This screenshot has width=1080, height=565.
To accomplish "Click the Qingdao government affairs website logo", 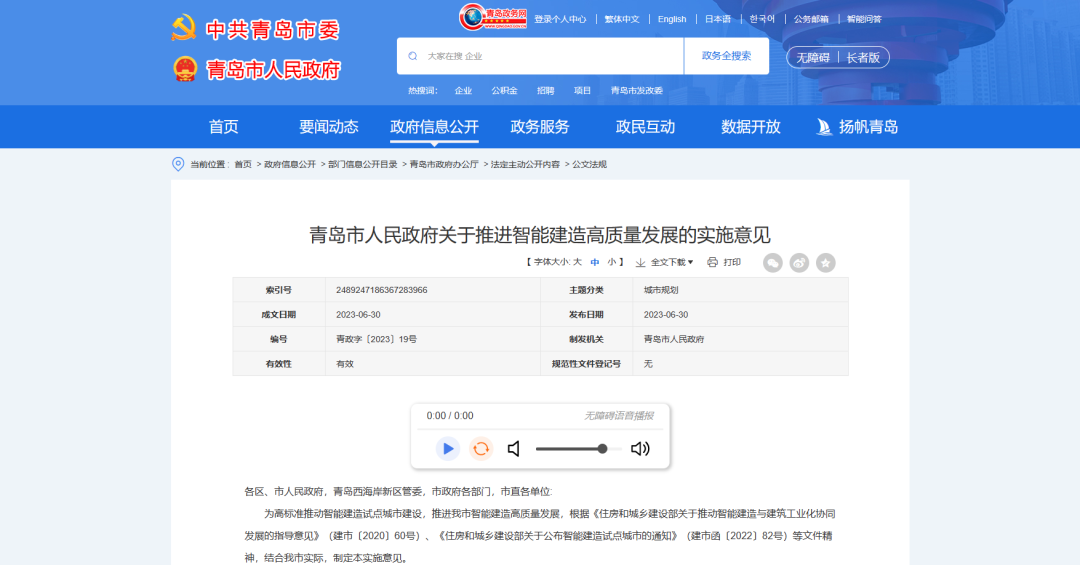I will click(493, 17).
